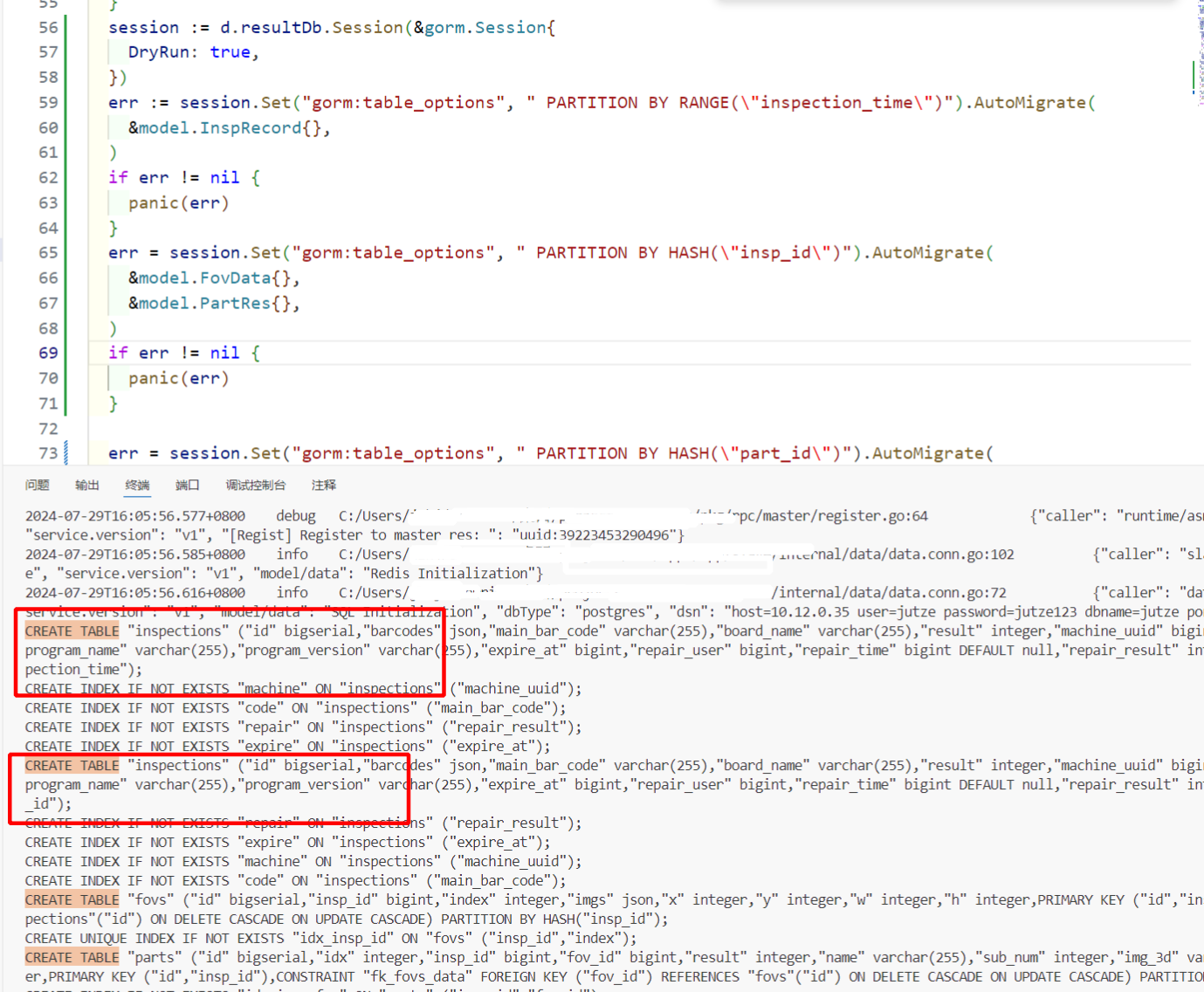The height and width of the screenshot is (992, 1204).
Task: Click the CREATE TABLE fovs log line
Action: click(x=72, y=899)
